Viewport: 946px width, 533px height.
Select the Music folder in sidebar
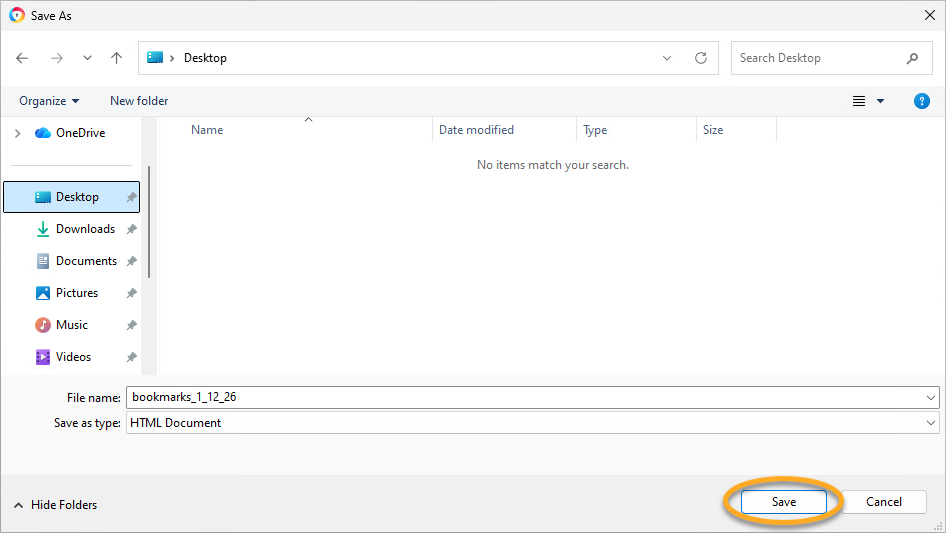(x=71, y=325)
